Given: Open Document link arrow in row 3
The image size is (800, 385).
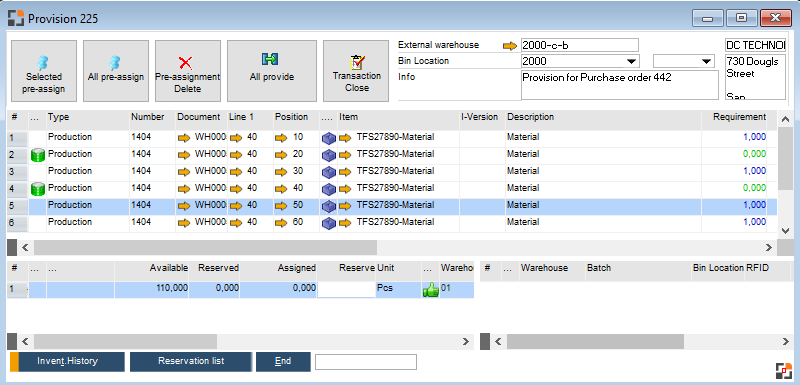Looking at the screenshot, I should click(x=184, y=172).
